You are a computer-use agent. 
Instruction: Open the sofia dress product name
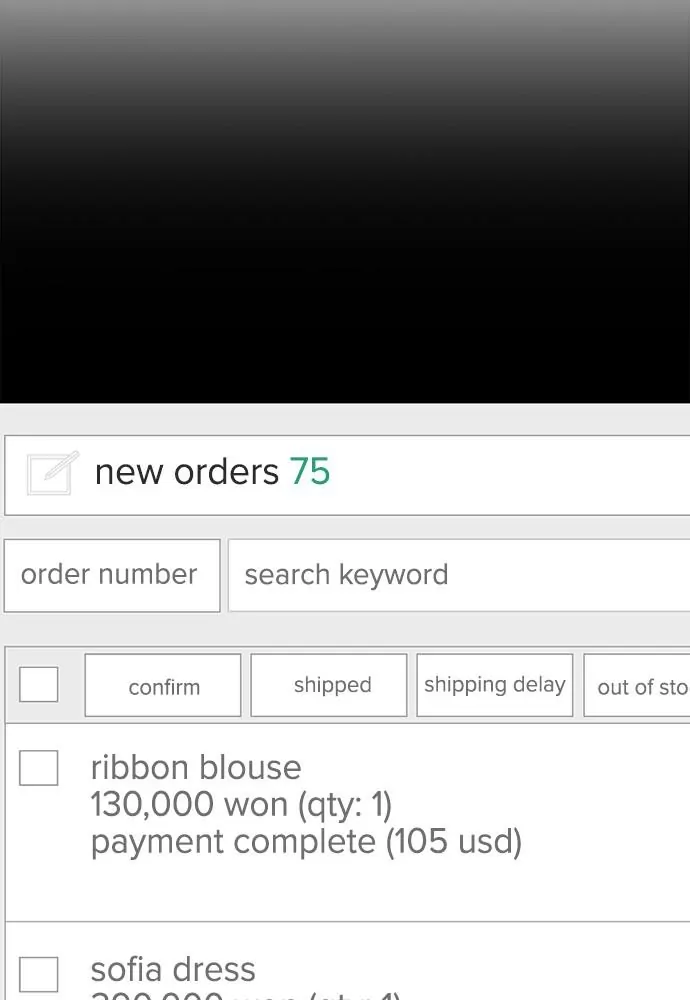[x=173, y=969]
